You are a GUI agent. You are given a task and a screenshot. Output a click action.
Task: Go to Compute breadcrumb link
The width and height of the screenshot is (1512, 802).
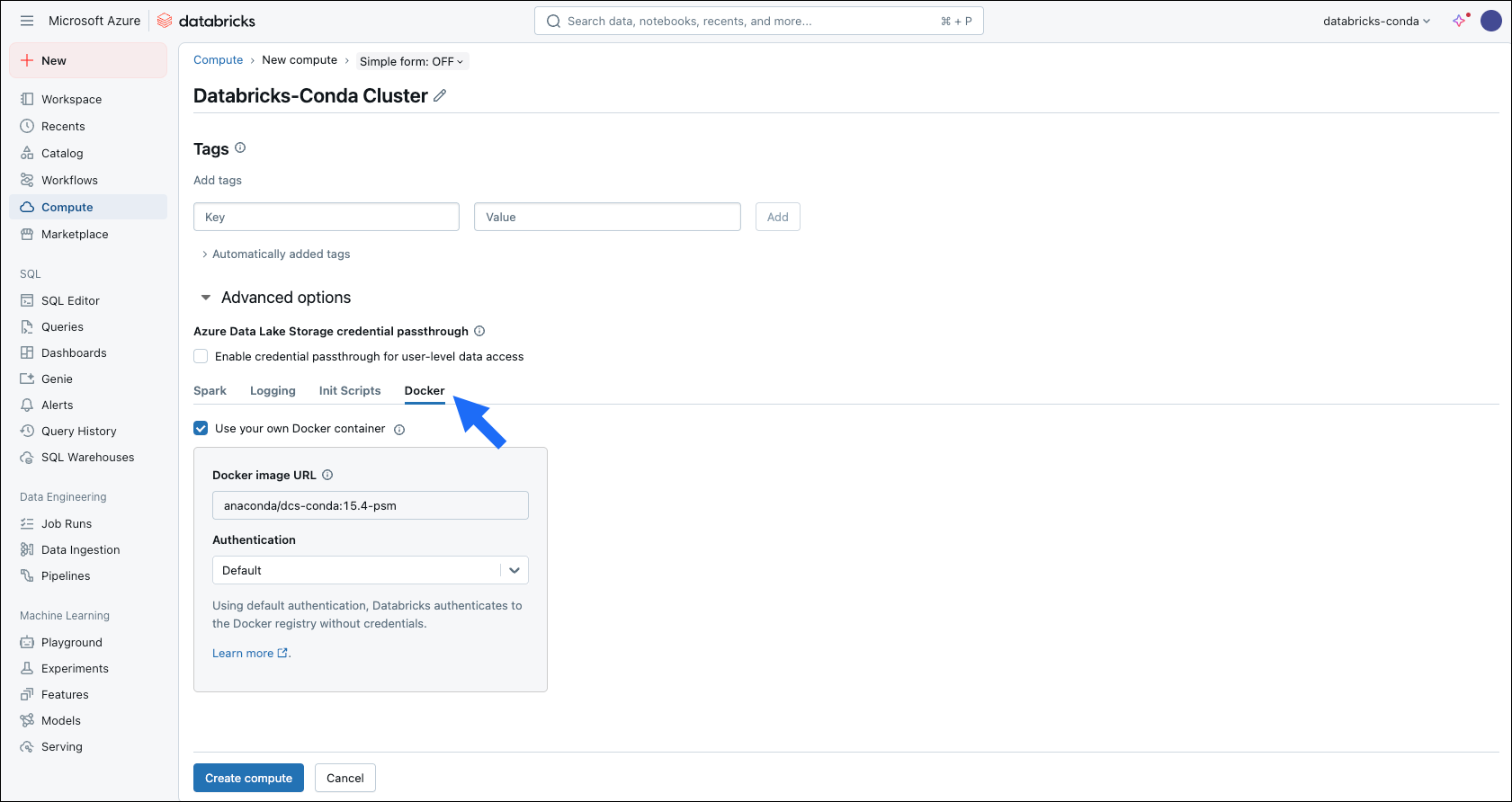pos(219,60)
